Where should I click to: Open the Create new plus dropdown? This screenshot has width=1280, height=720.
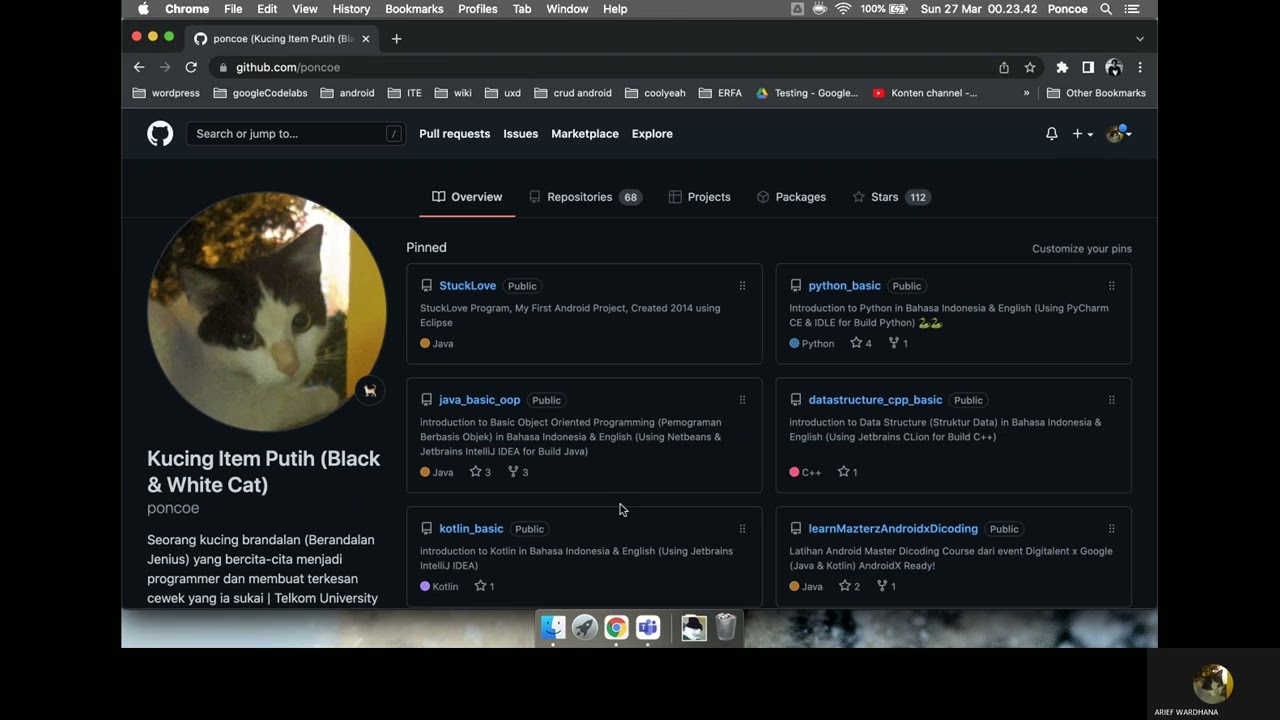tap(1082, 134)
